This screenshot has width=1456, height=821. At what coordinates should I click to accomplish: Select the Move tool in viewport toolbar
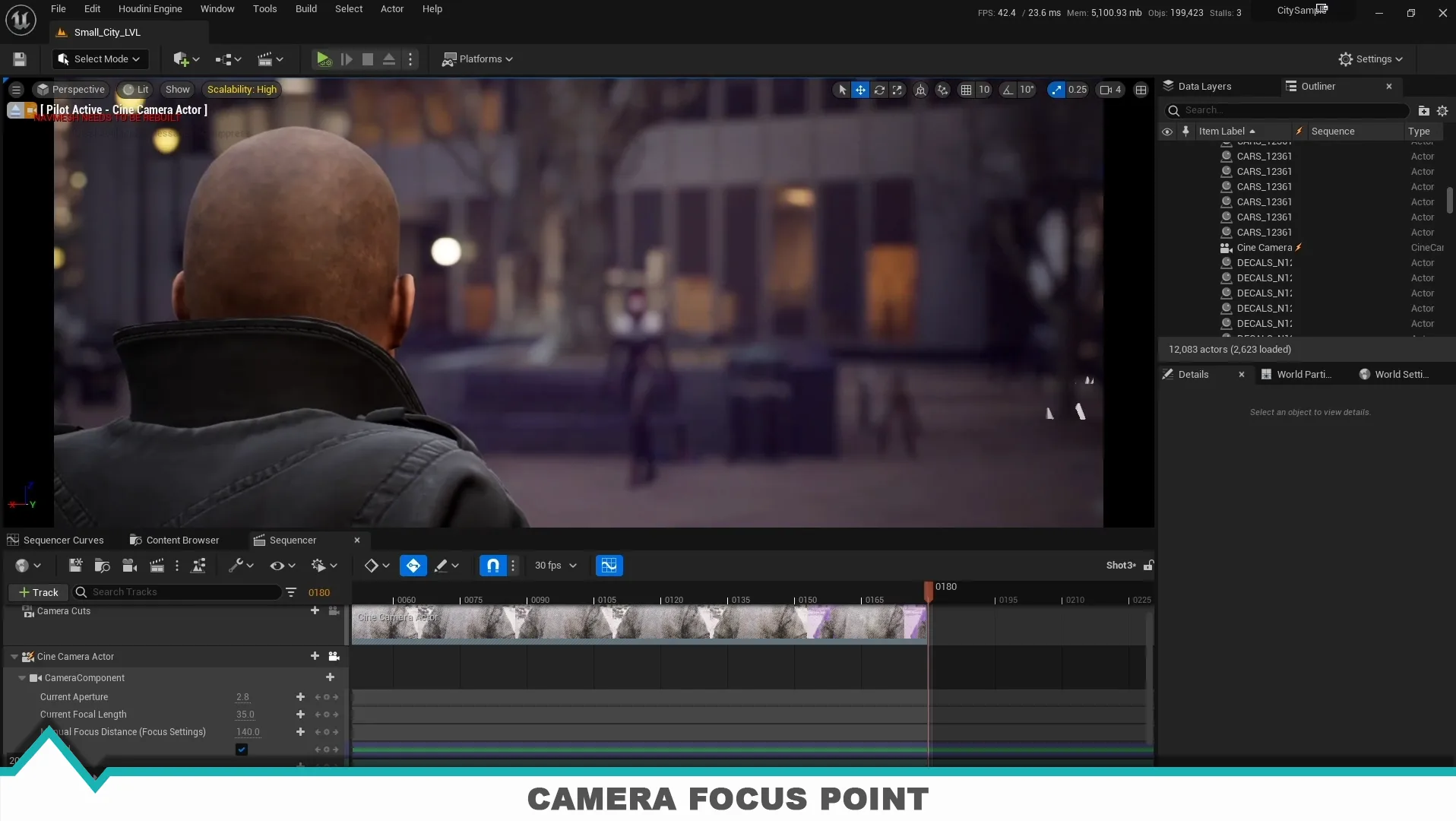coord(860,90)
